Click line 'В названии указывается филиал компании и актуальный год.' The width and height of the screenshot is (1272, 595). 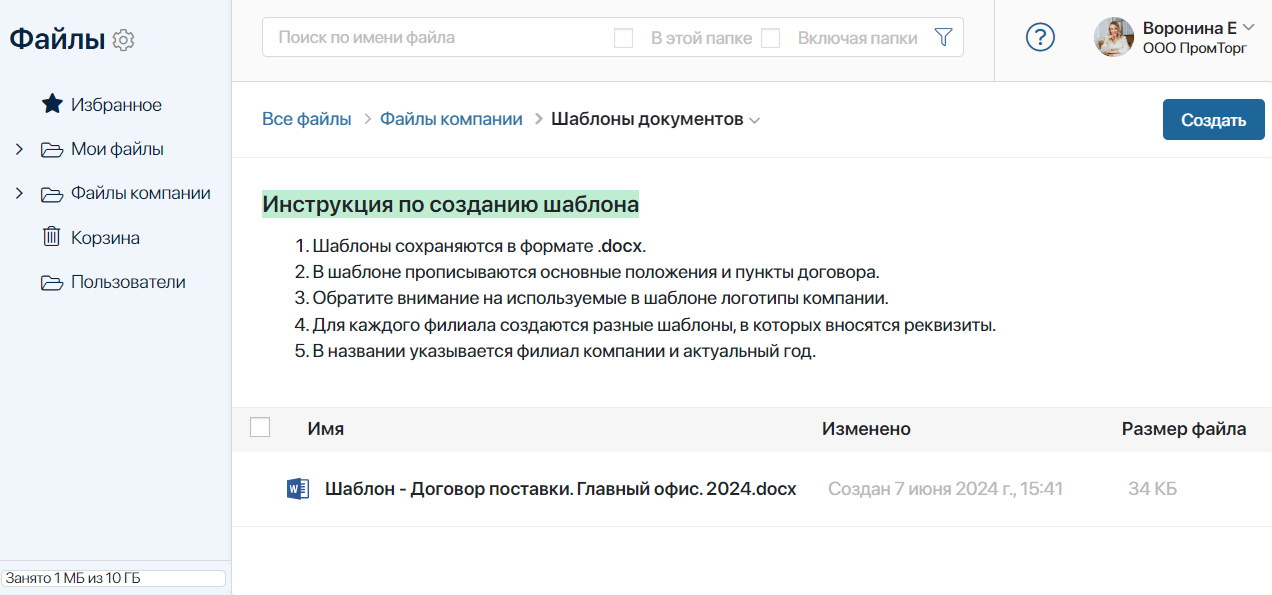[x=564, y=352]
